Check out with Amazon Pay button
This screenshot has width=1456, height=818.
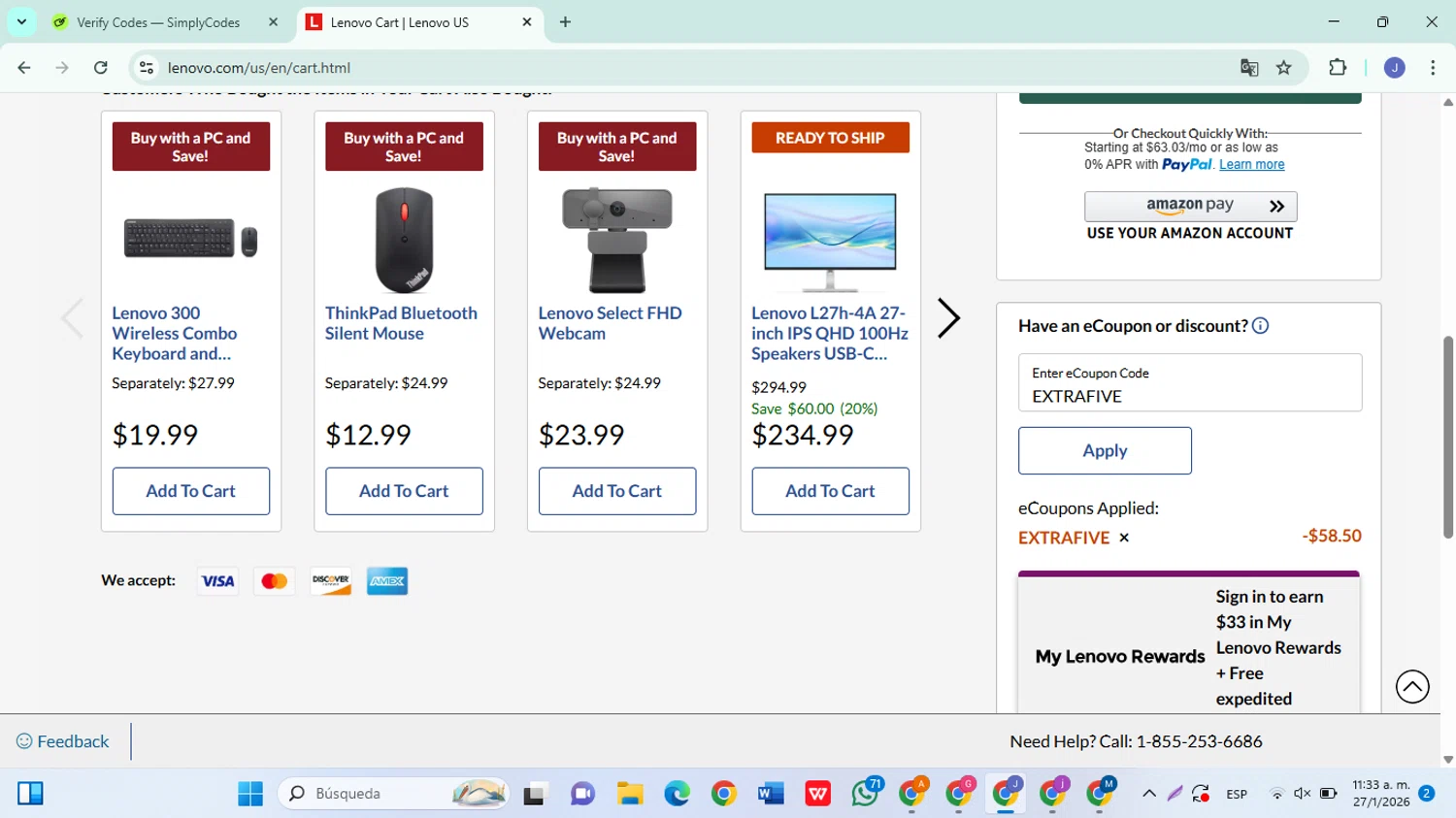point(1190,206)
